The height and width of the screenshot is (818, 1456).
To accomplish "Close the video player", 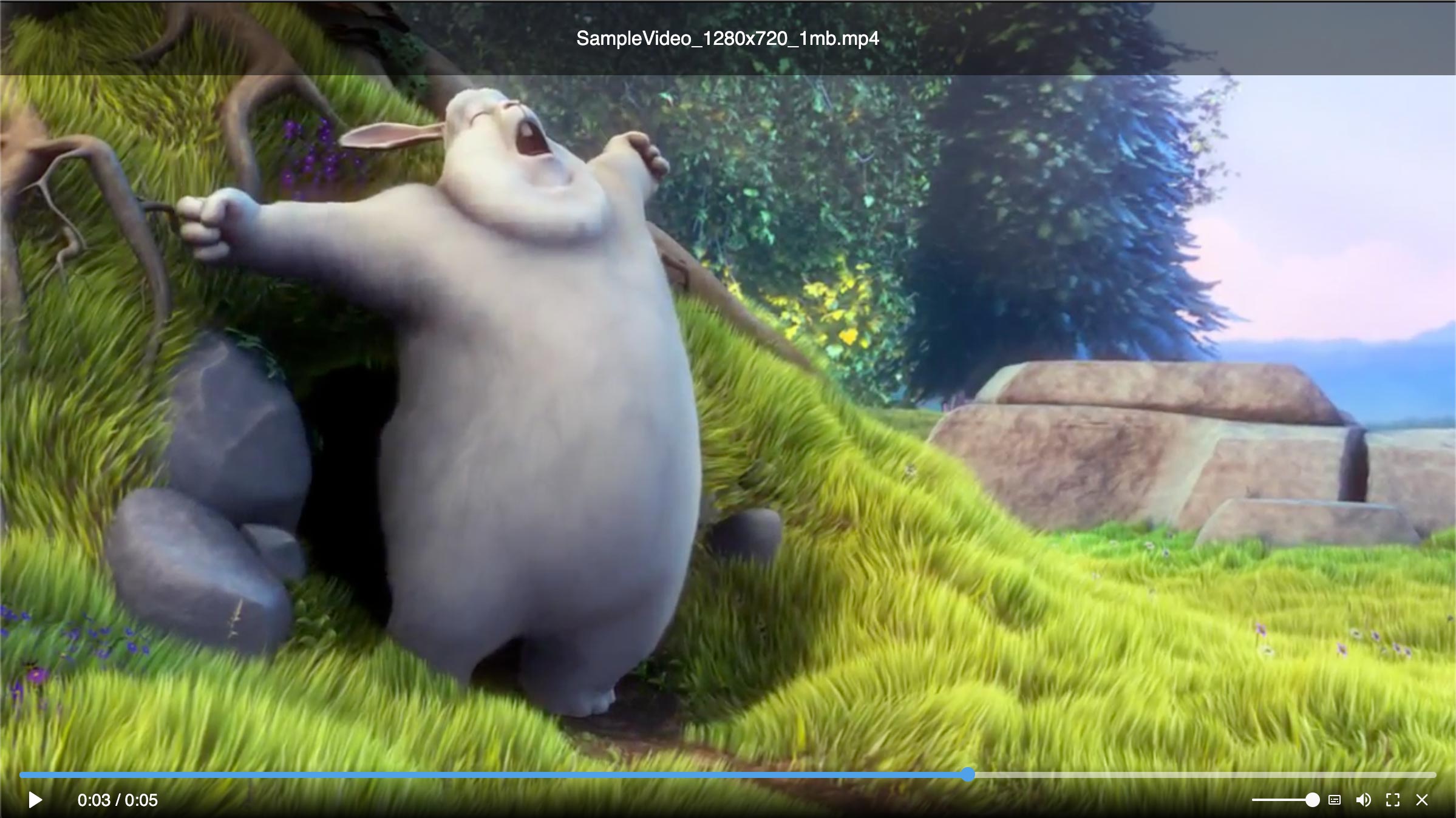I will 1422,800.
